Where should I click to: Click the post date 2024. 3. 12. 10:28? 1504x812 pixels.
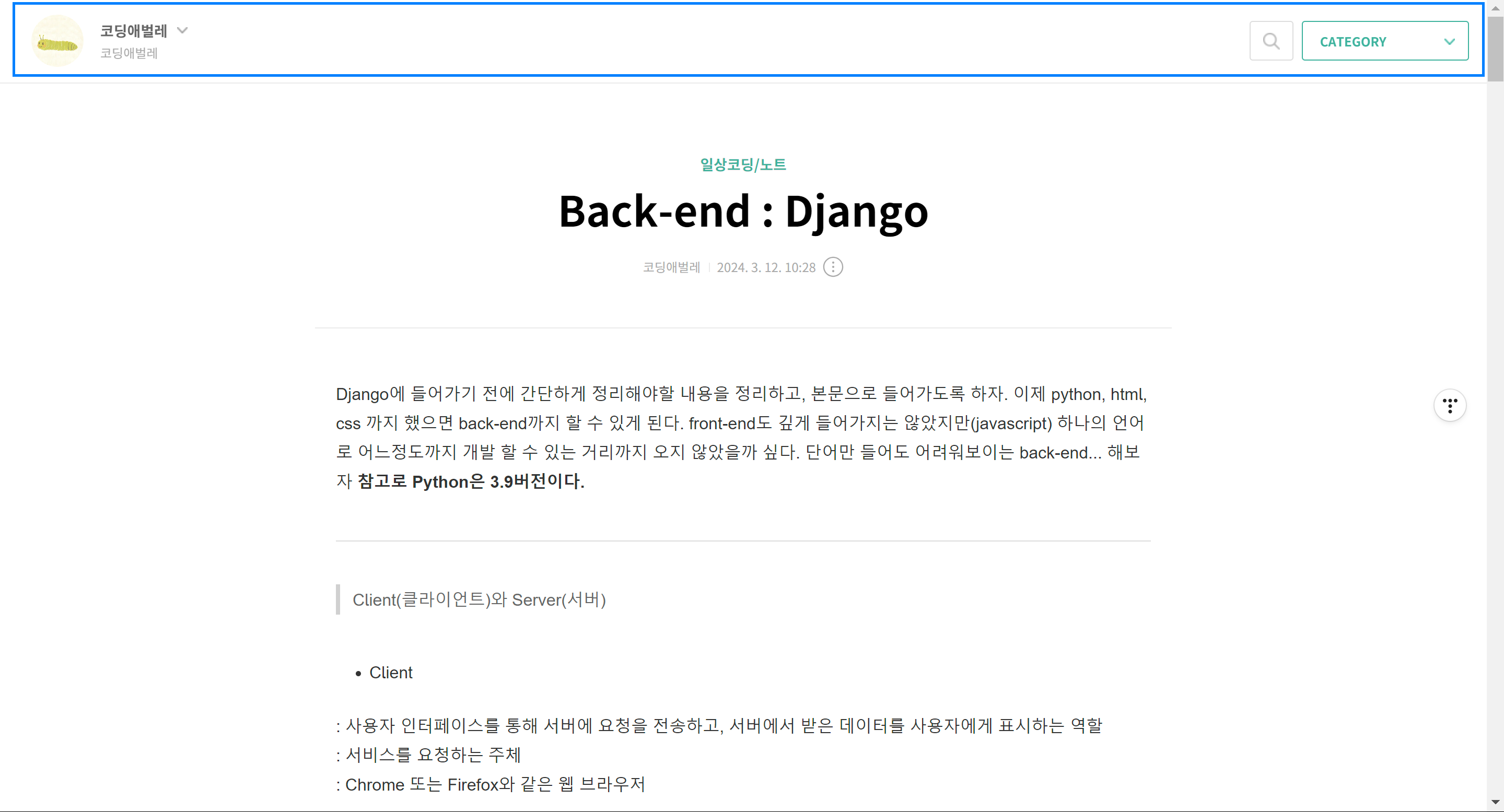tap(765, 267)
